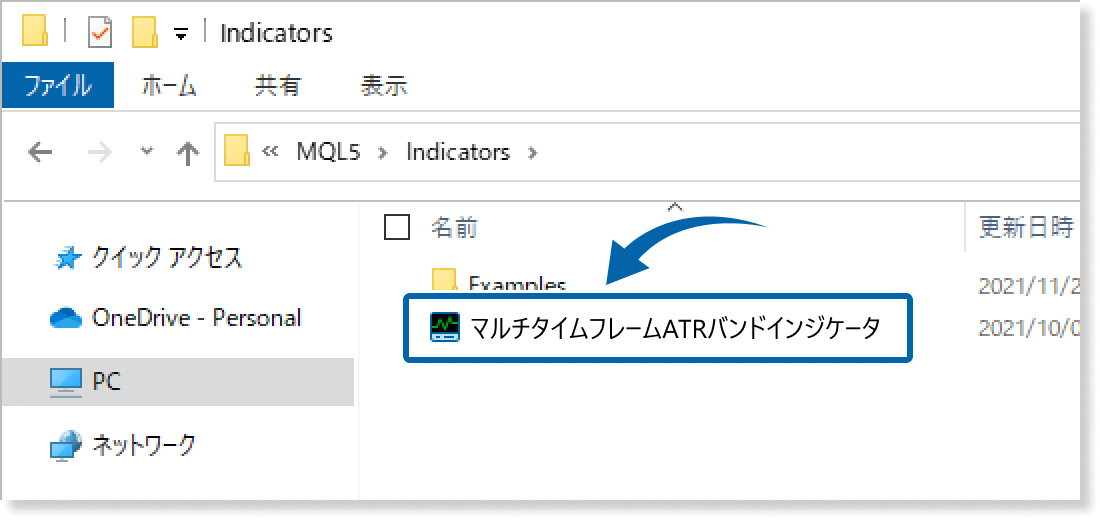Go forward with the right arrow button
The image size is (1100, 520).
[102, 152]
